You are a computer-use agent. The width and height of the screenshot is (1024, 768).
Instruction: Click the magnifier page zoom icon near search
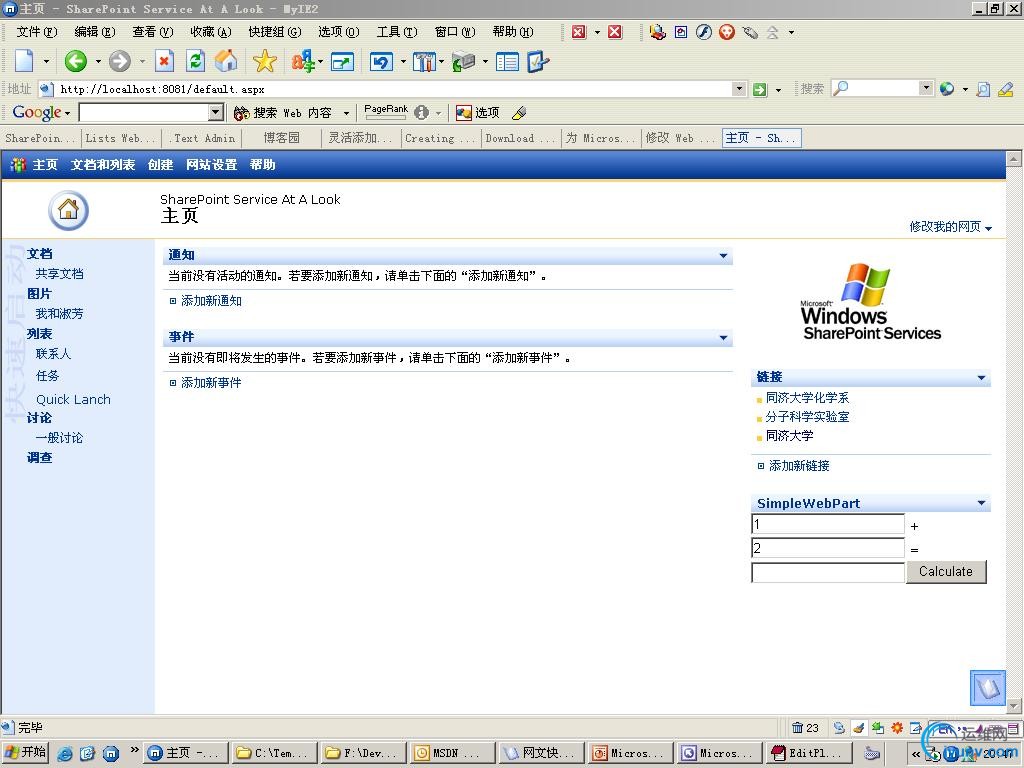tap(983, 89)
